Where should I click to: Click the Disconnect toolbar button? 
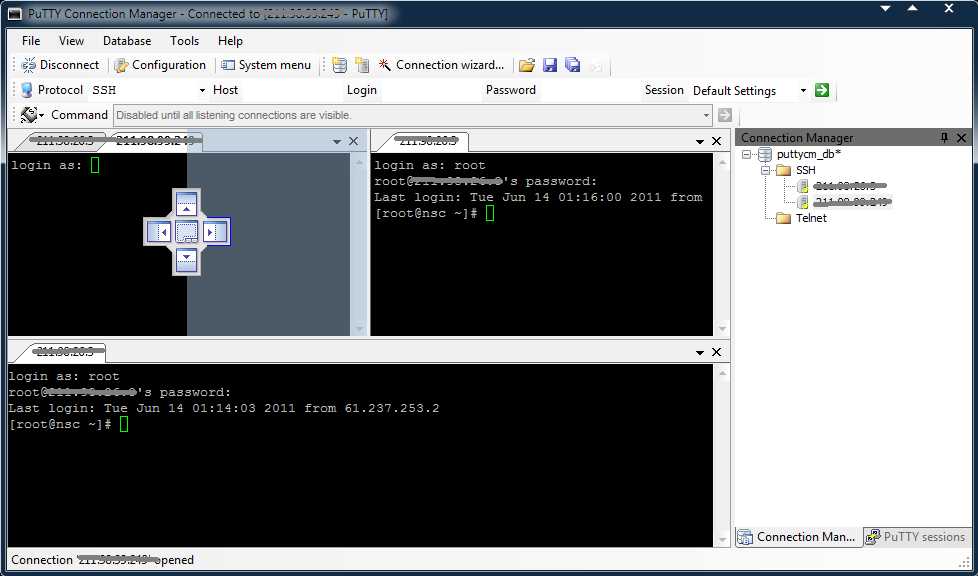tap(60, 65)
